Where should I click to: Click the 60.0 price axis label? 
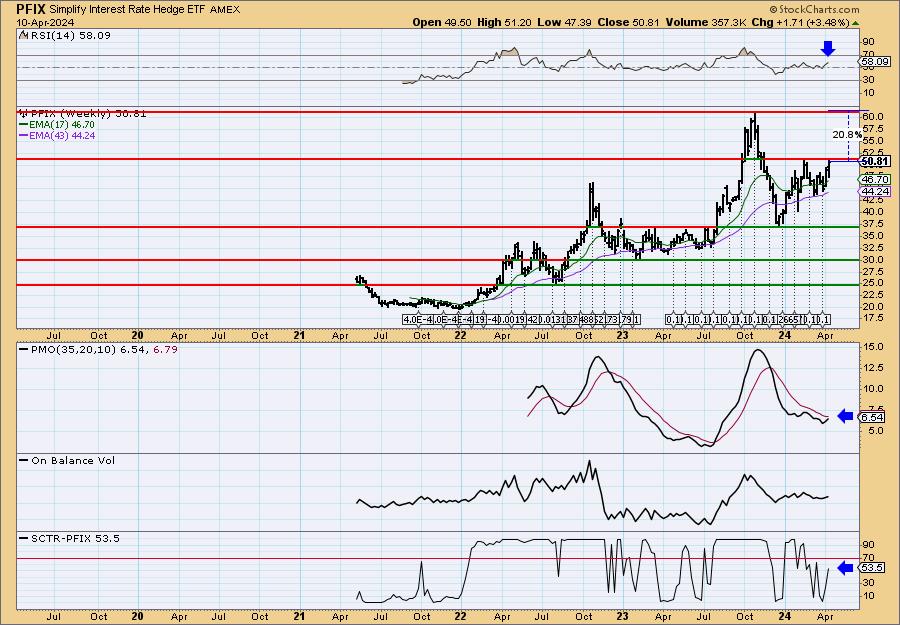872,117
